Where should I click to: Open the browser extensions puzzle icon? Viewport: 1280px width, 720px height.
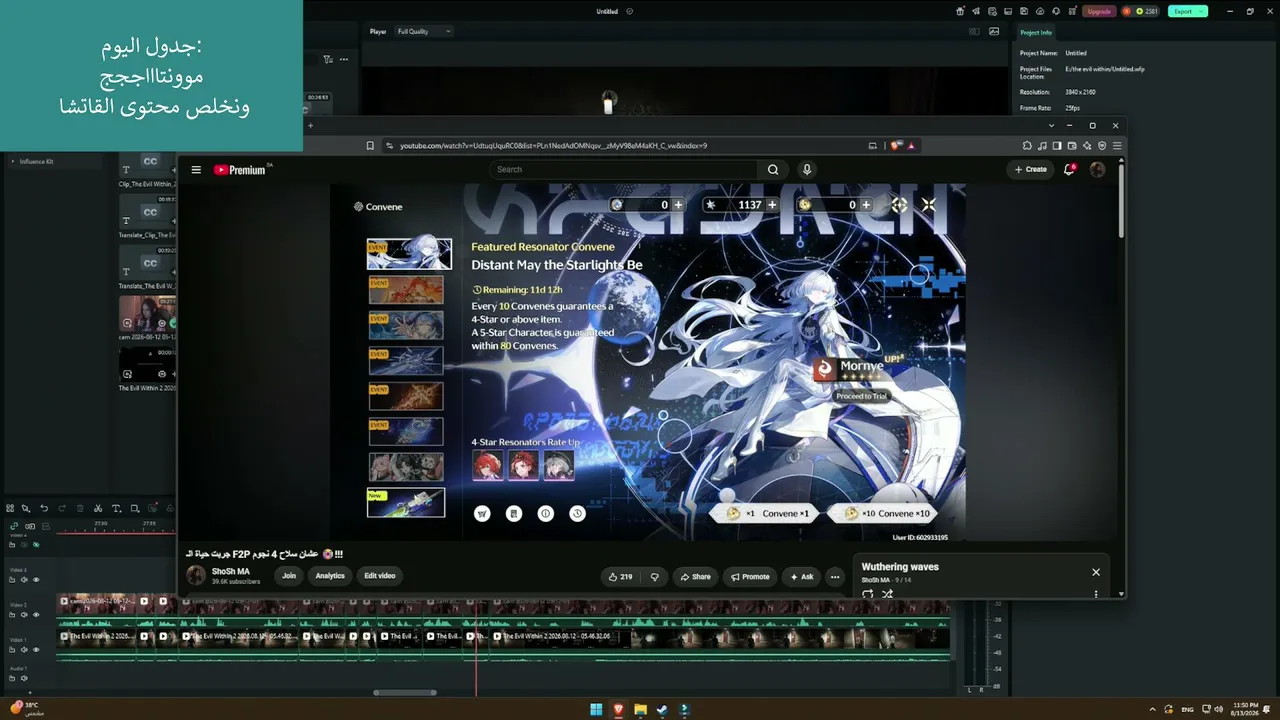(1027, 146)
